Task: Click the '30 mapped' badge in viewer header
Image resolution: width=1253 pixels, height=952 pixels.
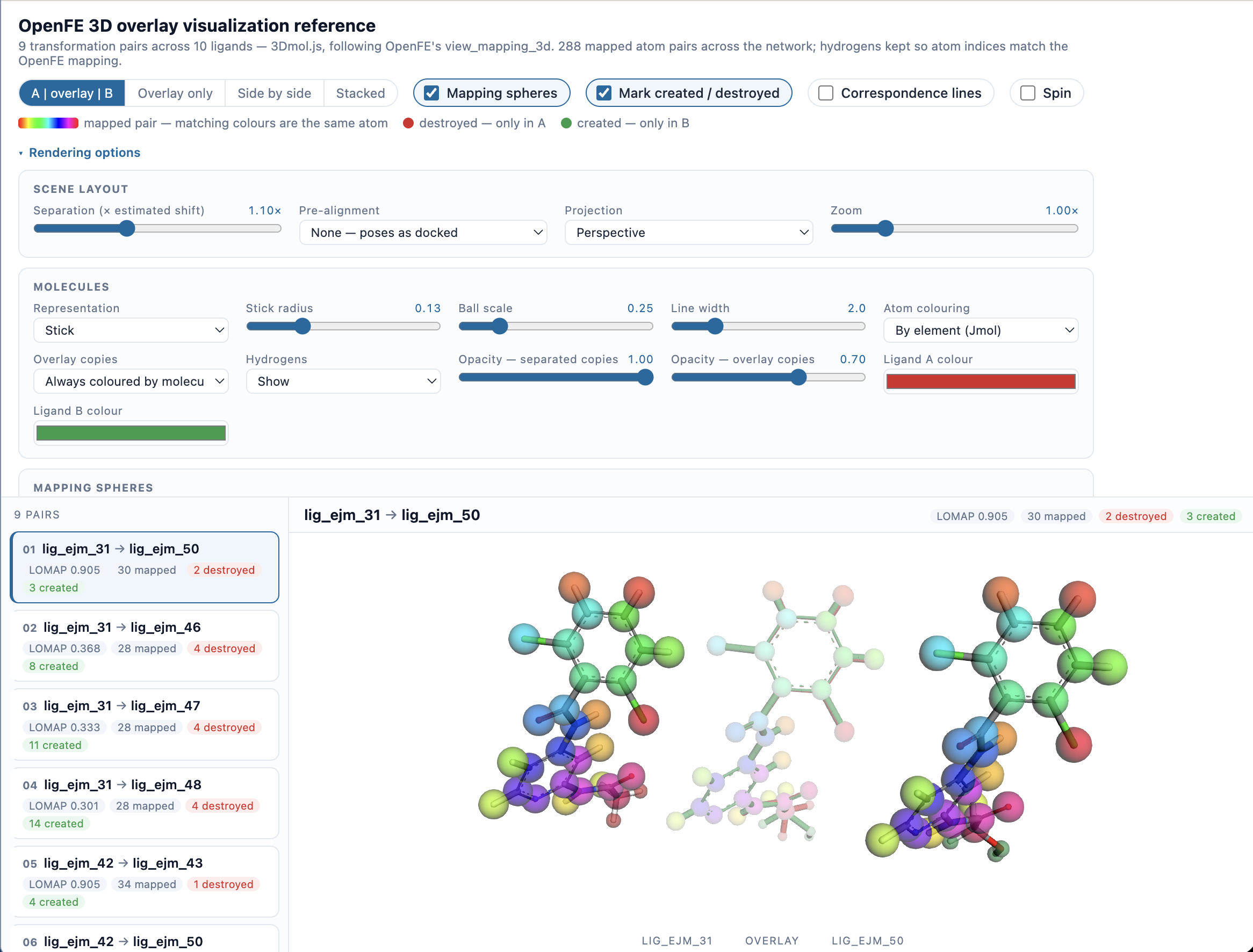Action: click(x=1056, y=516)
